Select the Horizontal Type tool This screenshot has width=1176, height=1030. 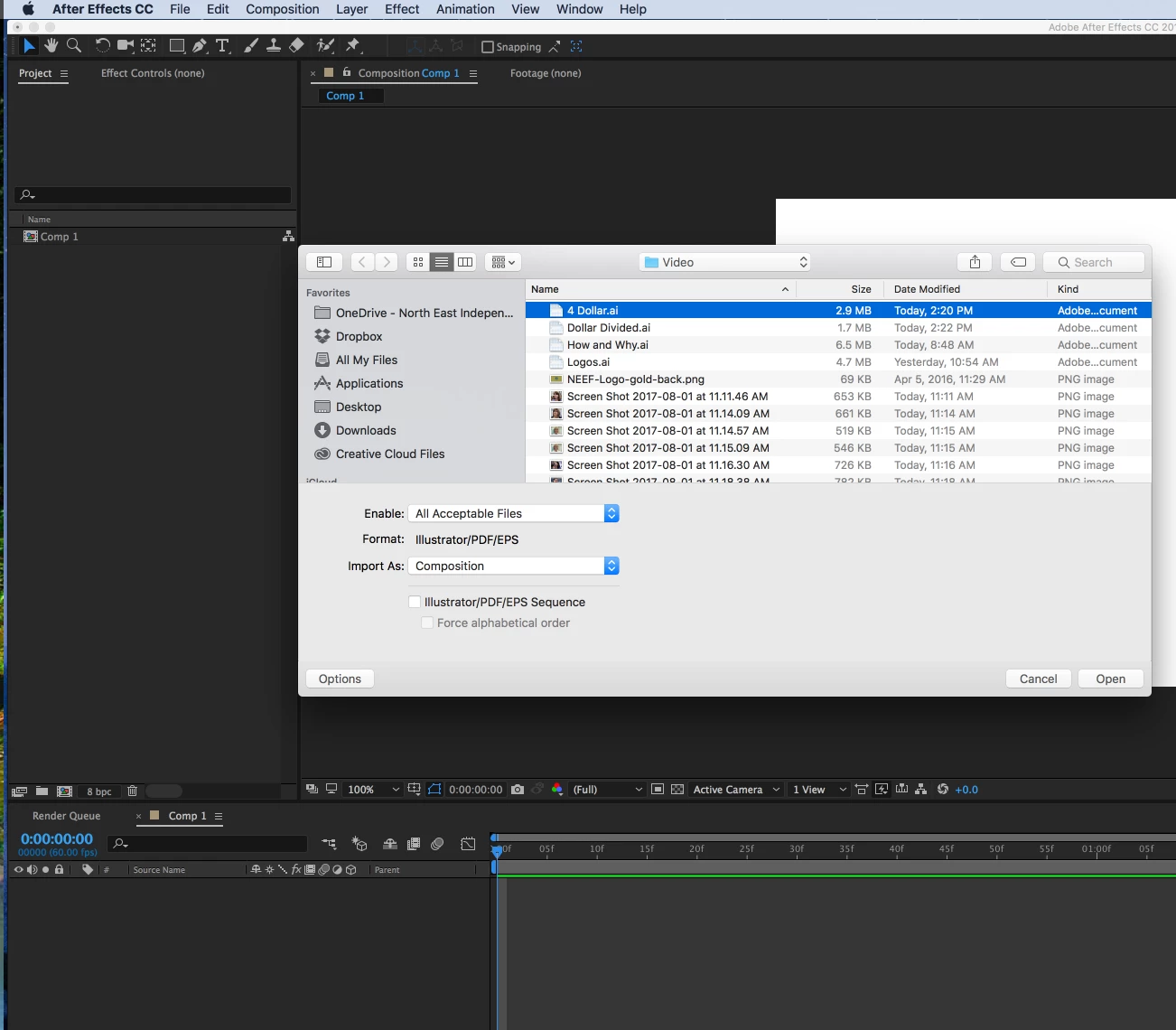(222, 45)
